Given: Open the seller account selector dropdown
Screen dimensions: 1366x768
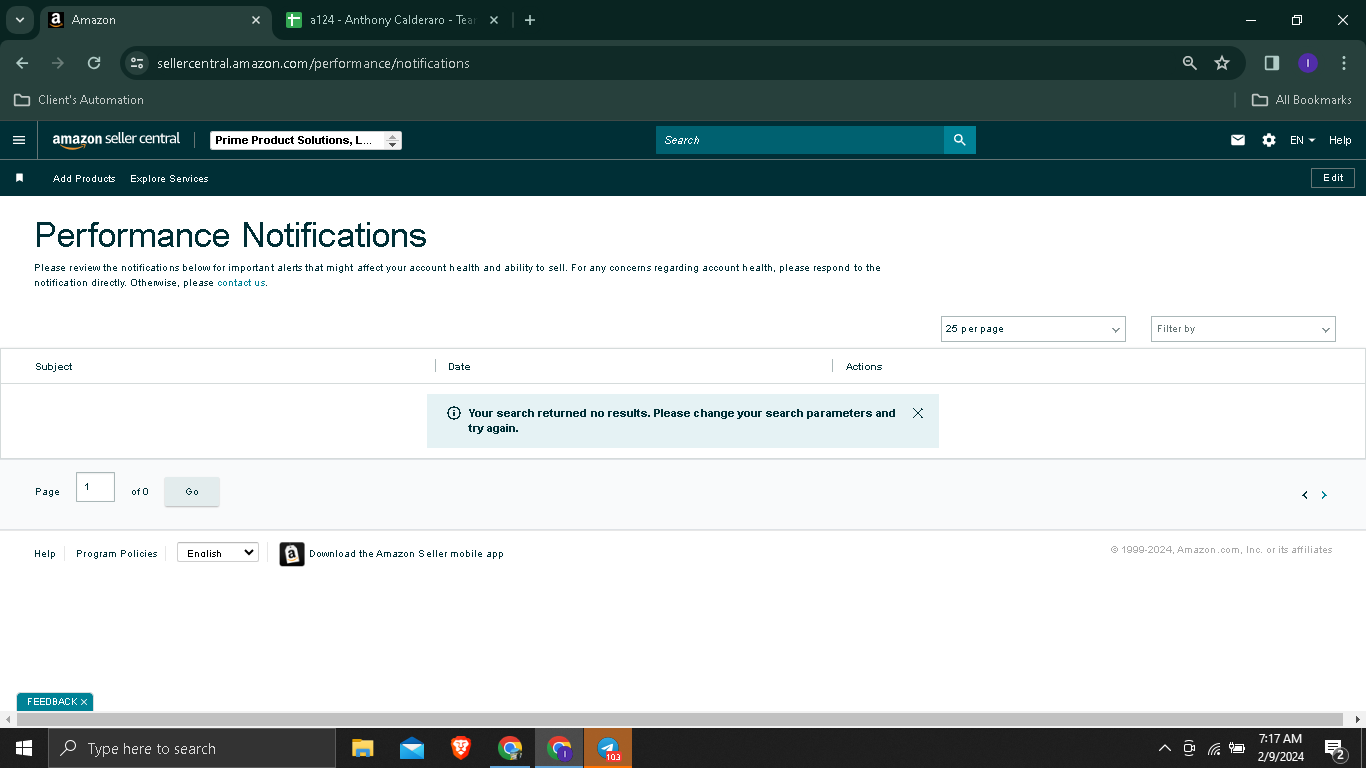Looking at the screenshot, I should pyautogui.click(x=306, y=141).
